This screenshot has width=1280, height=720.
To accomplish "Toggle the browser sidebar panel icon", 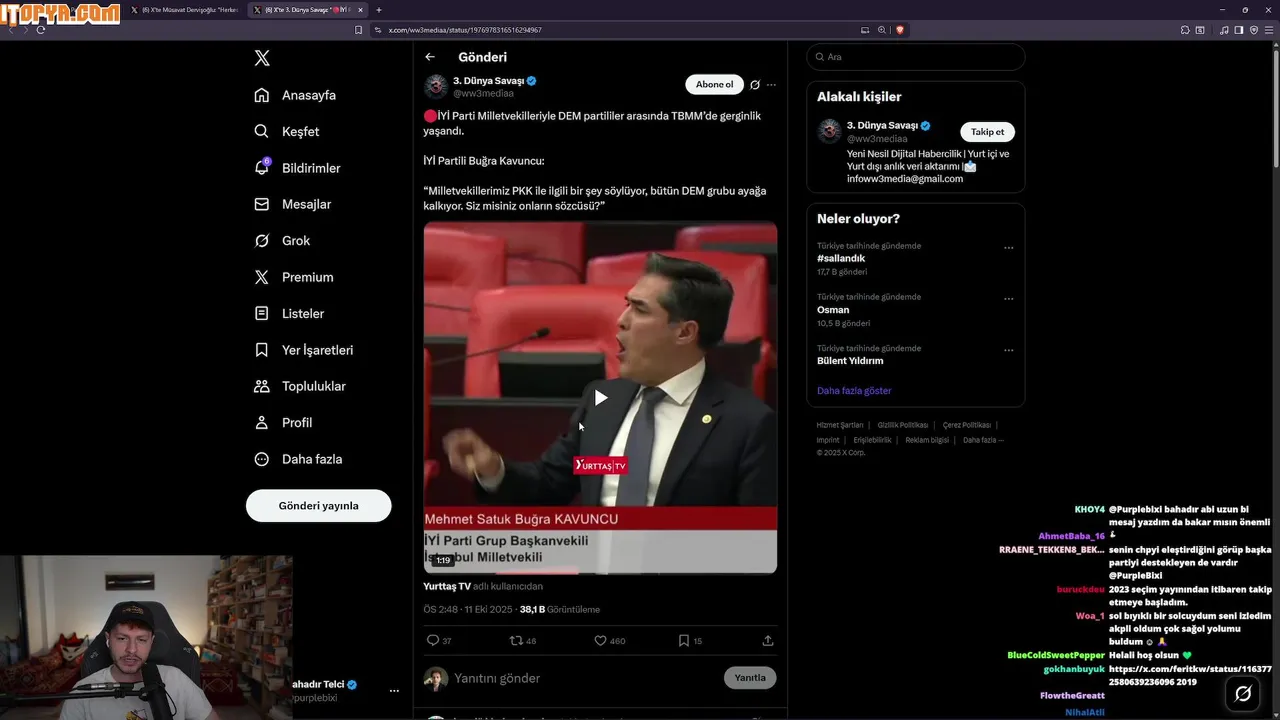I will coord(1239,30).
